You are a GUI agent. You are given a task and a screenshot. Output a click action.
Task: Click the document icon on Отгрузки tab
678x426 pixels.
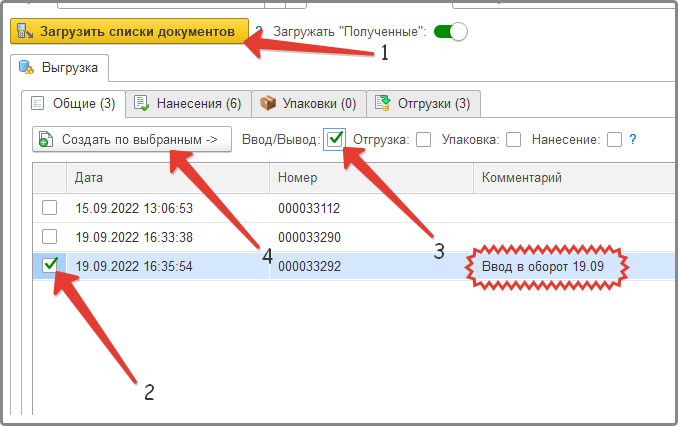point(383,103)
